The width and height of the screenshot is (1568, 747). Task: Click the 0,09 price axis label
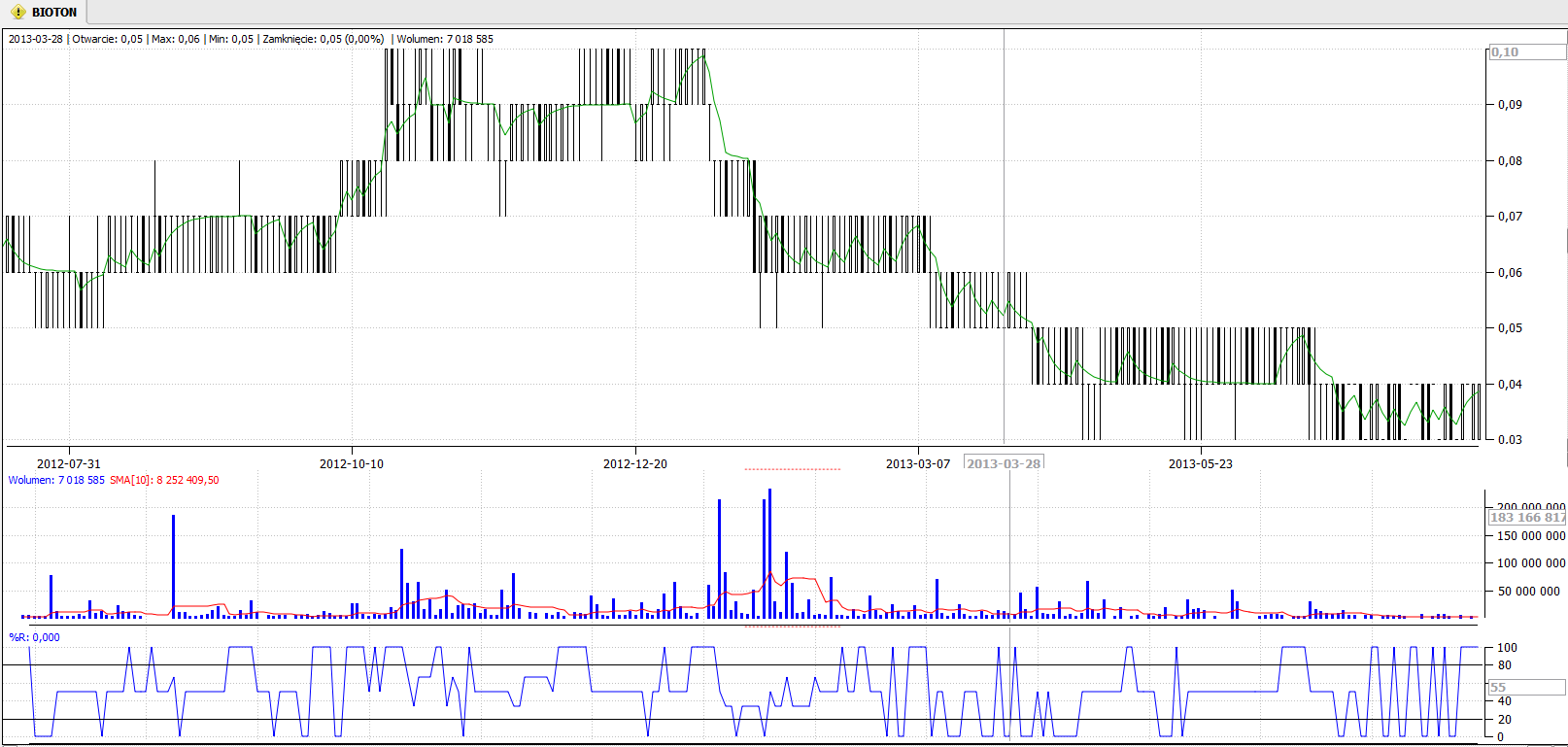(x=1510, y=105)
